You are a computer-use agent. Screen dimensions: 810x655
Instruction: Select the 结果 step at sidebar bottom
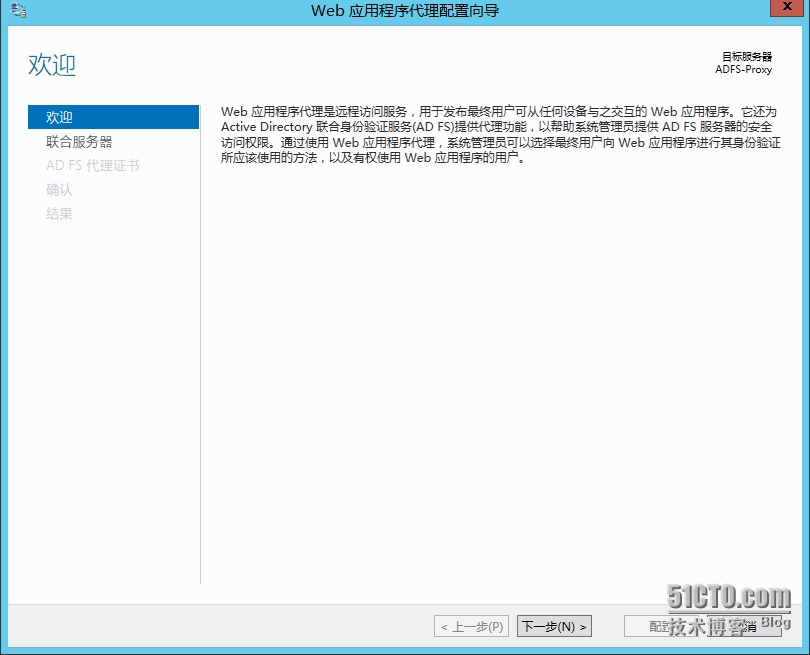tap(58, 214)
